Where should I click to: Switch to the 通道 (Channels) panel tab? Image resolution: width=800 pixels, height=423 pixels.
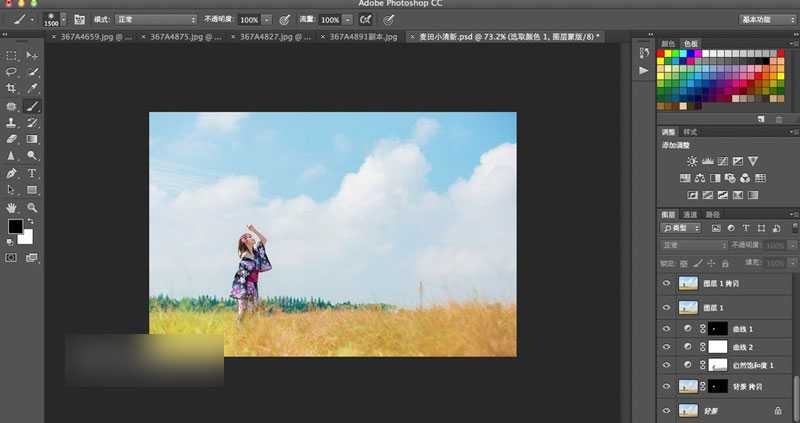click(x=691, y=214)
